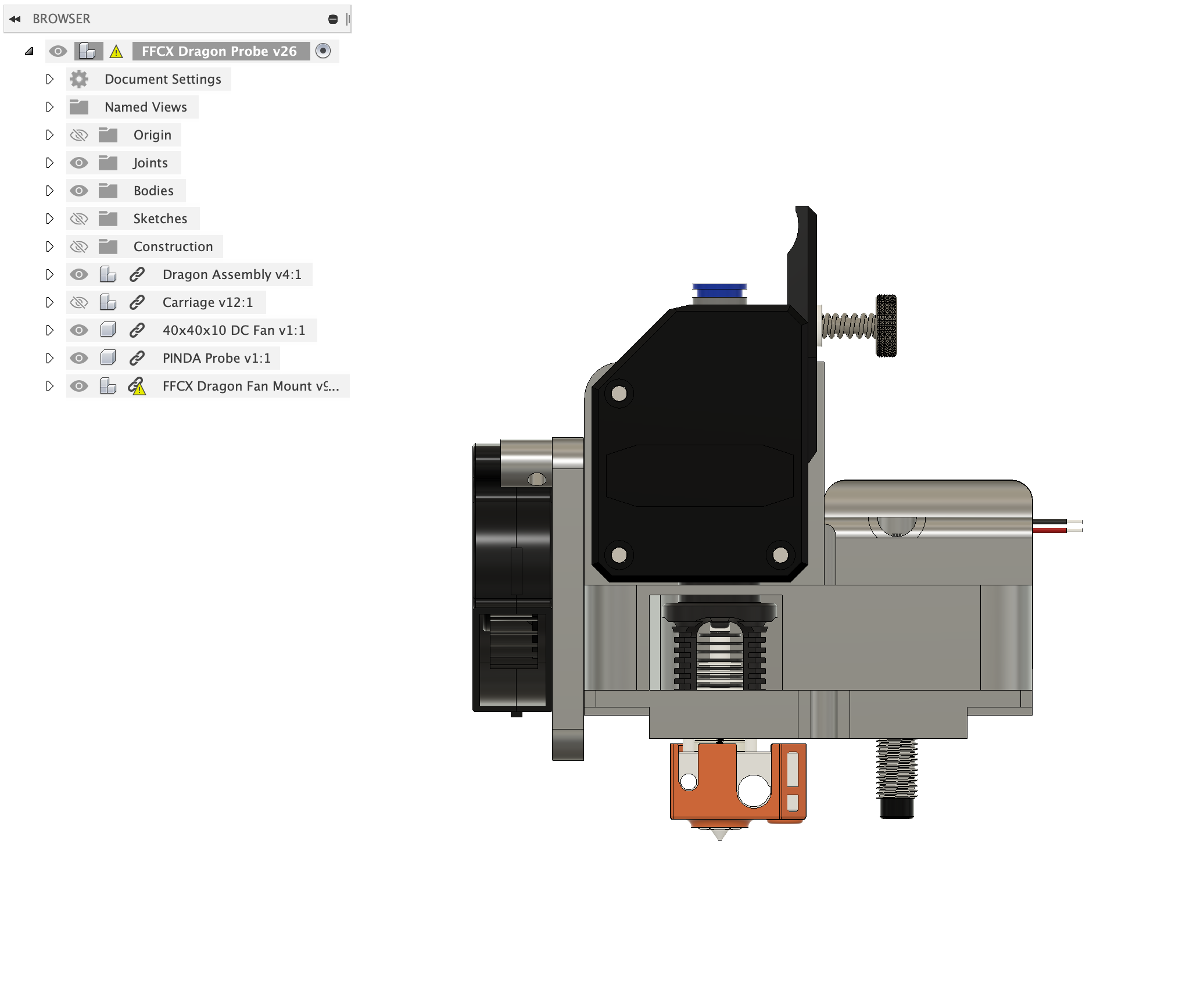Hide the 40x40x10 DC Fan component
Screen dimensions: 1204x994
click(x=78, y=330)
